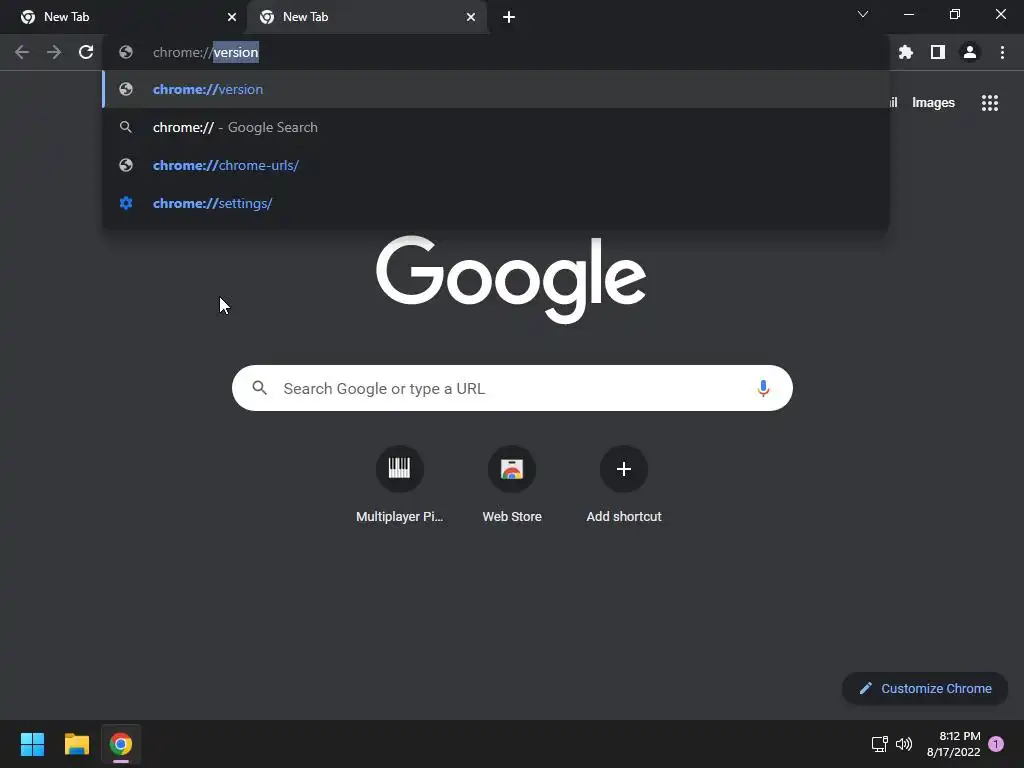Screen dimensions: 1024x768
Task: Open the Images link
Action: point(933,103)
